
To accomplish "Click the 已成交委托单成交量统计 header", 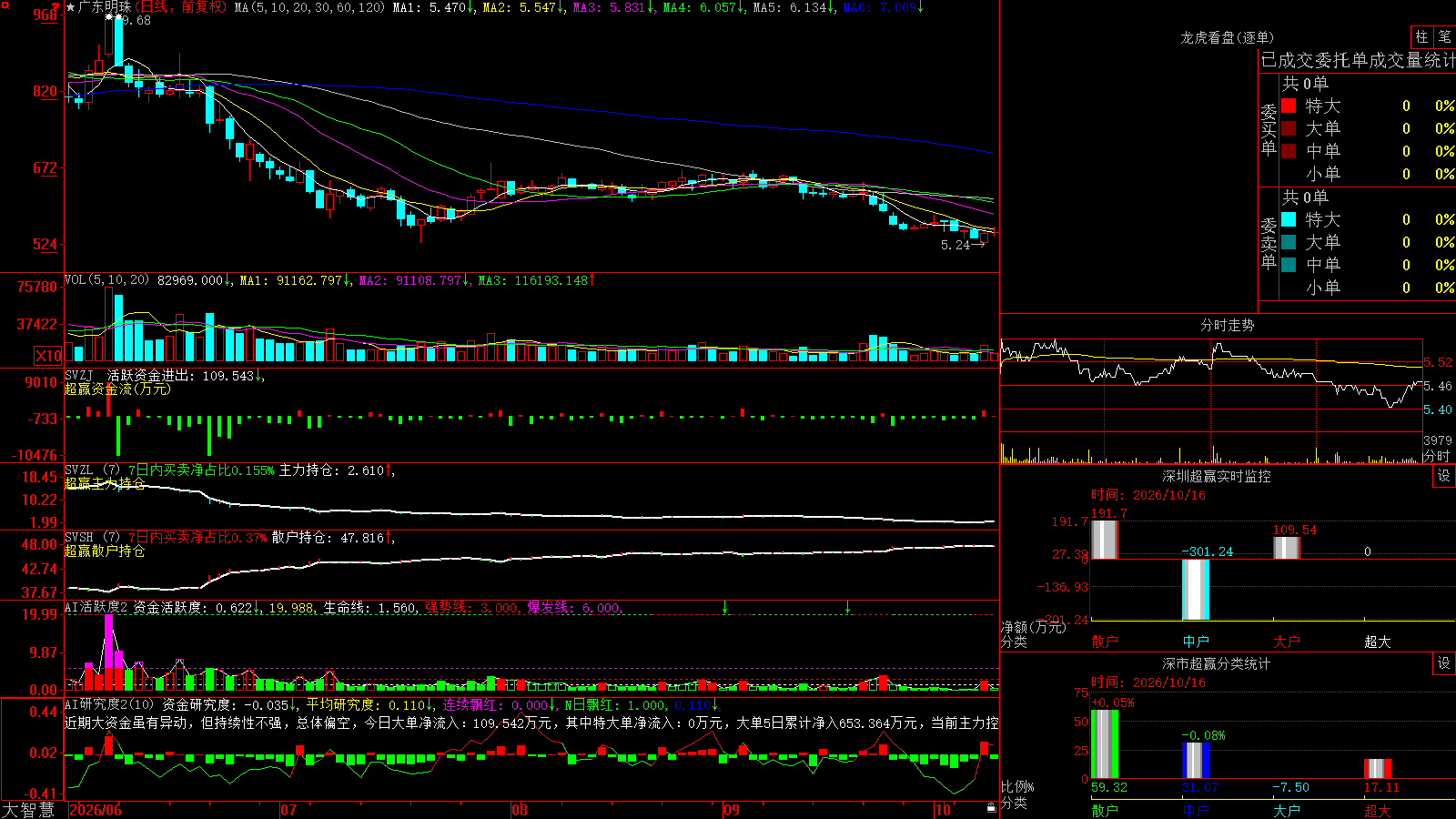I will coord(1358,60).
